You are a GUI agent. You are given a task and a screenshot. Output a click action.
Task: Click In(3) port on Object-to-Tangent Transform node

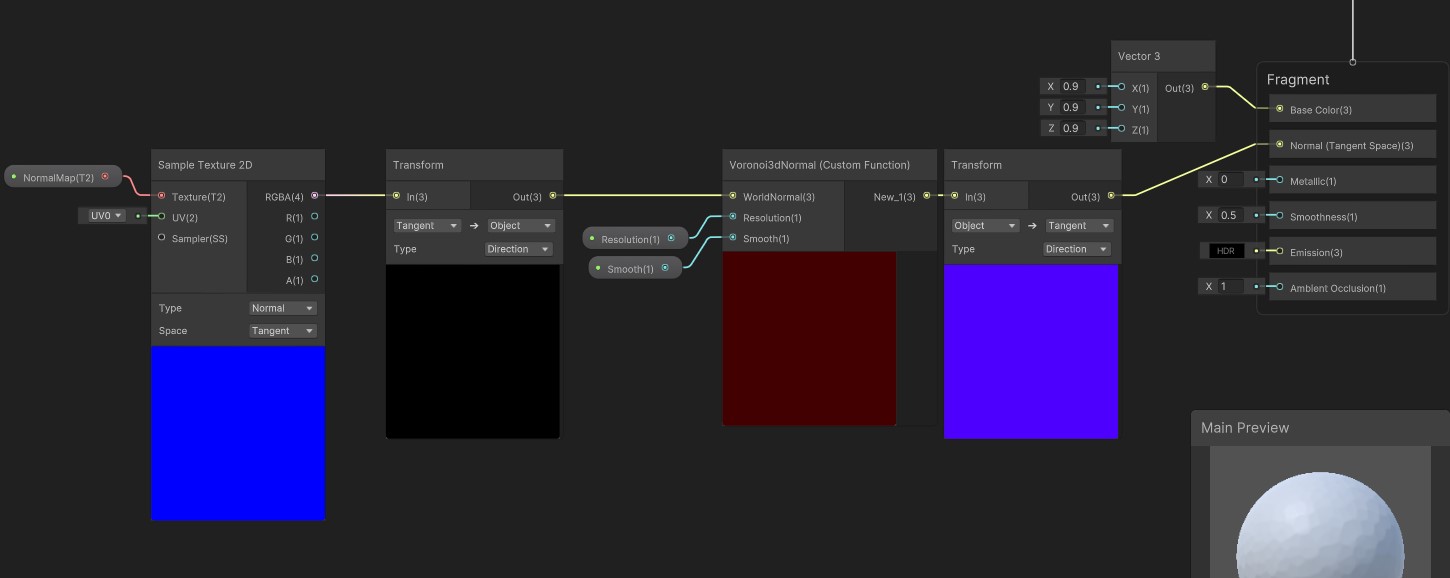coord(955,196)
